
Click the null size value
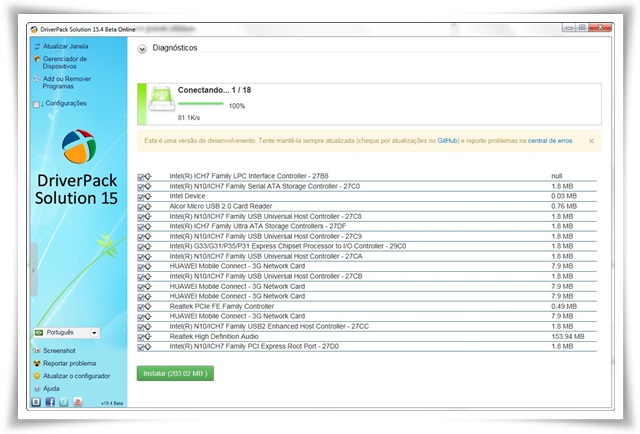click(556, 176)
